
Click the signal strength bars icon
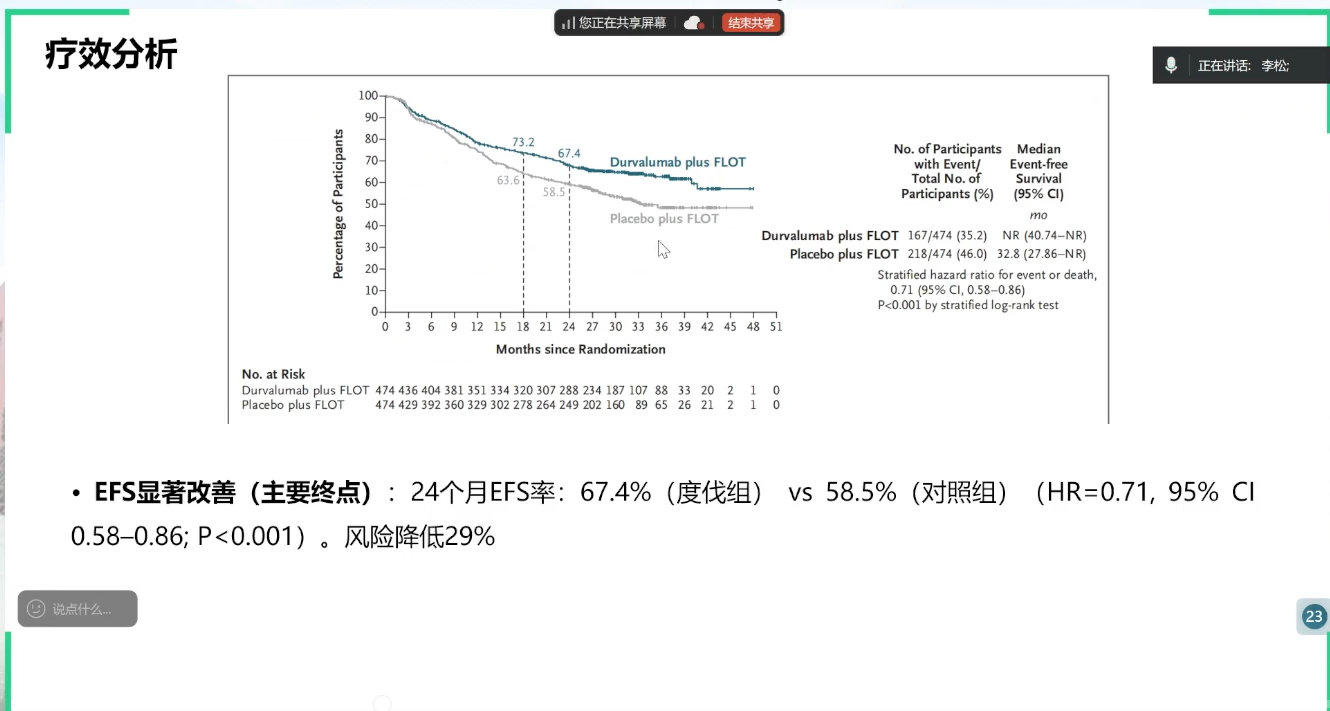(x=568, y=23)
